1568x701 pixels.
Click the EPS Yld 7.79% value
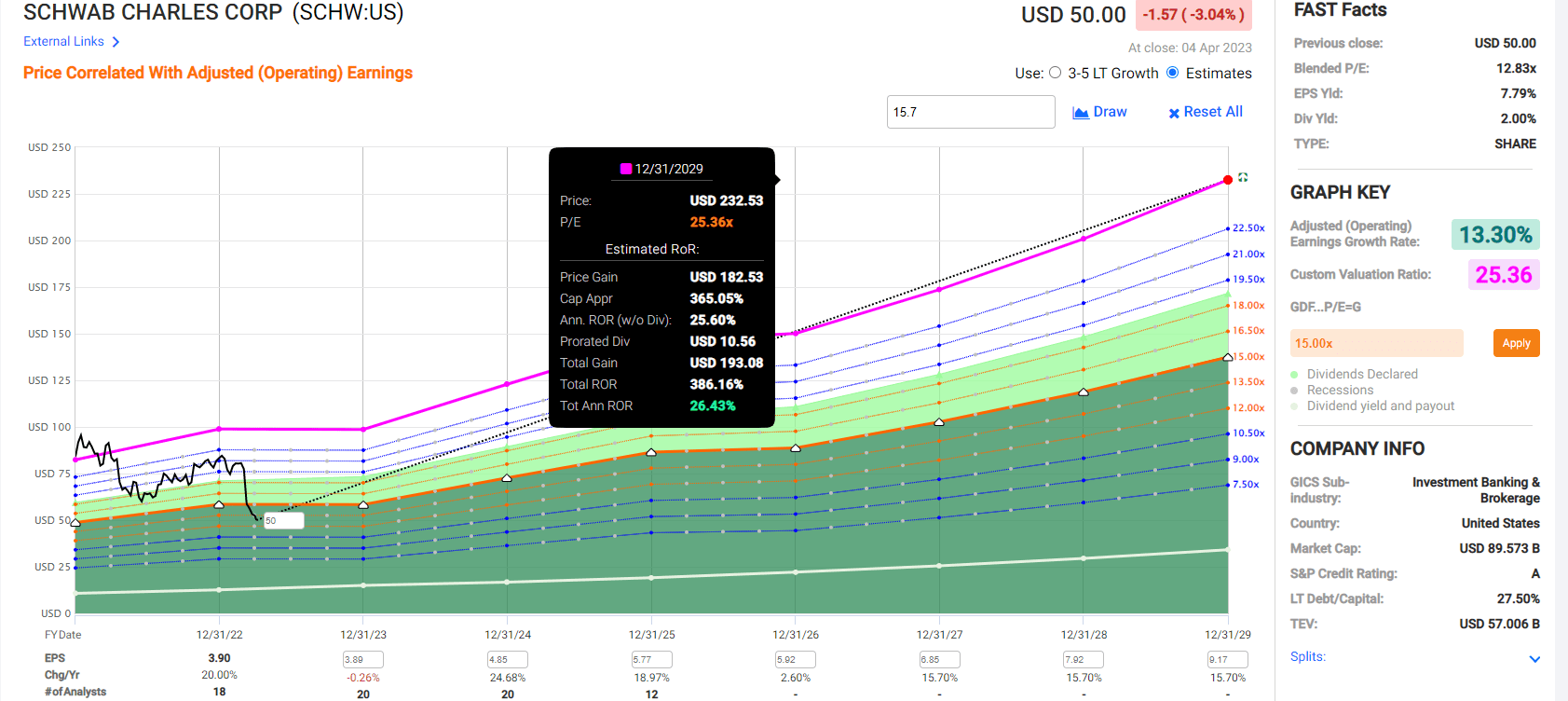tap(1518, 93)
